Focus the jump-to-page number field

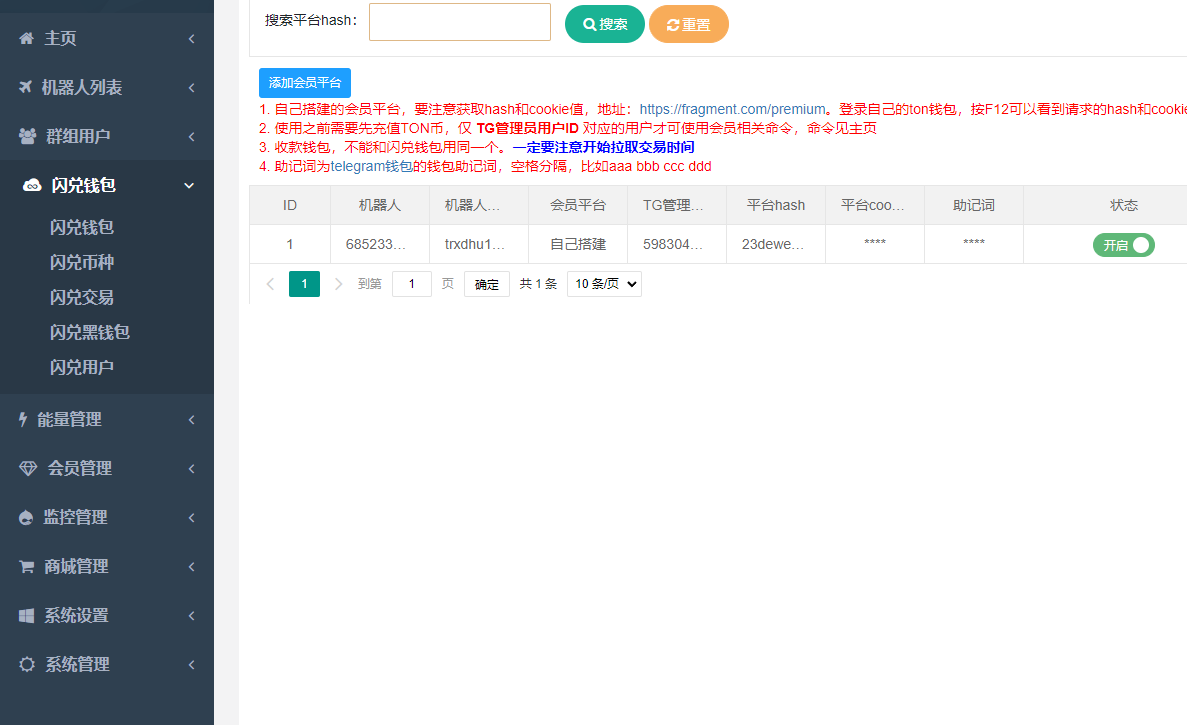[x=412, y=284]
